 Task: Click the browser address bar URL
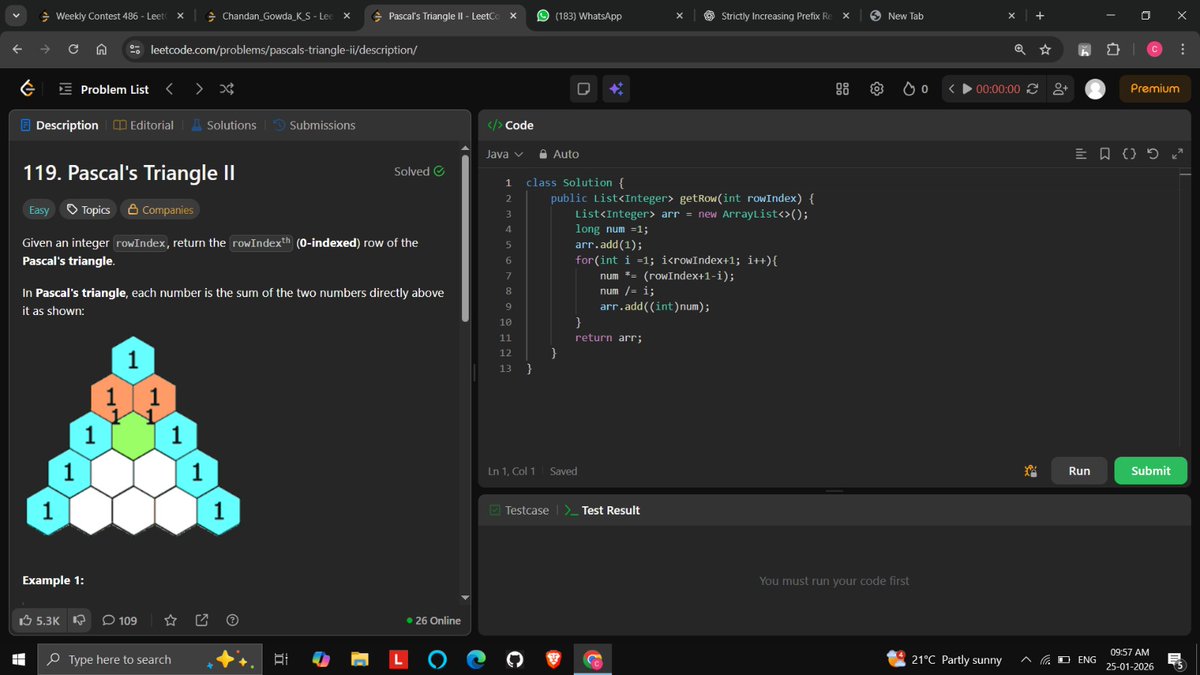284,49
